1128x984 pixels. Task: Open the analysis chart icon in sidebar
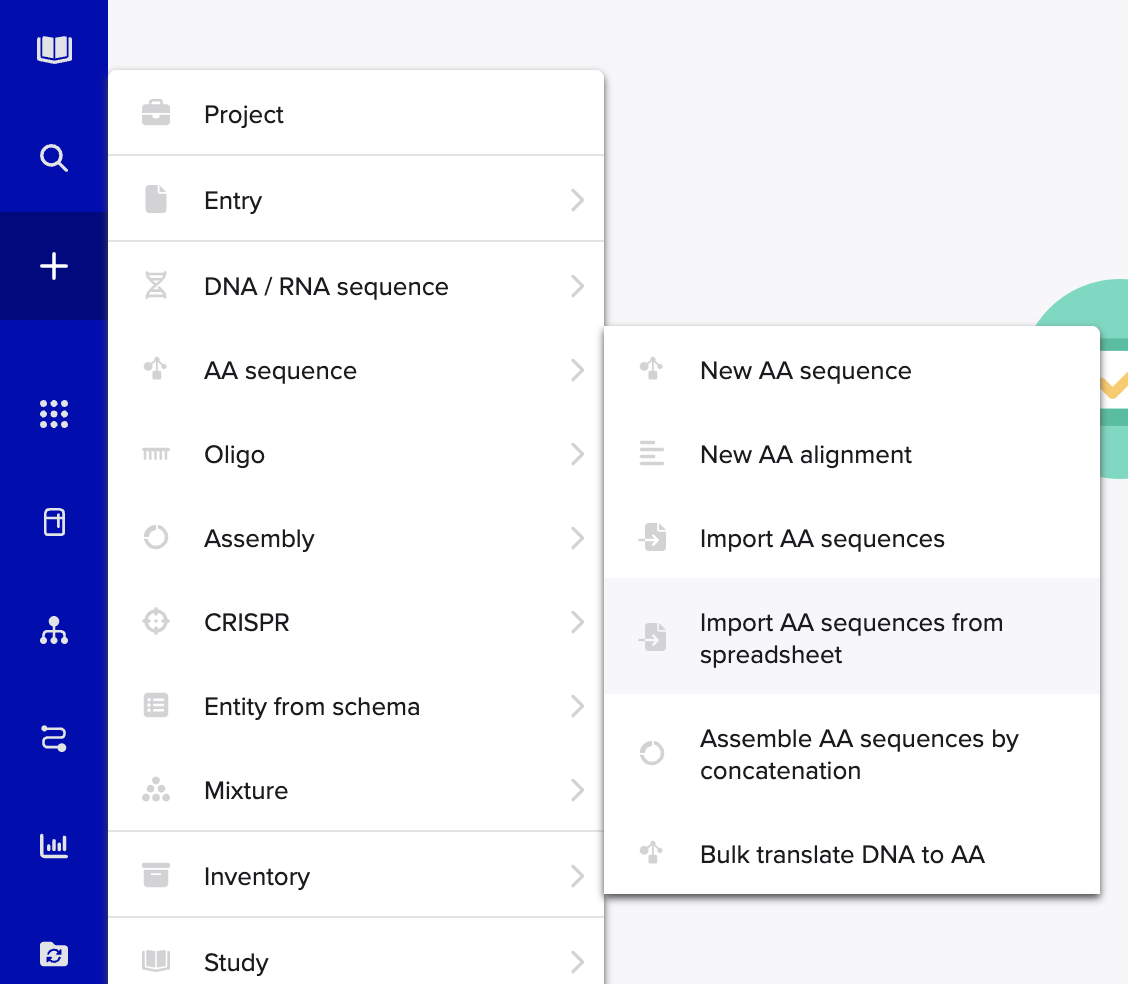coord(54,846)
